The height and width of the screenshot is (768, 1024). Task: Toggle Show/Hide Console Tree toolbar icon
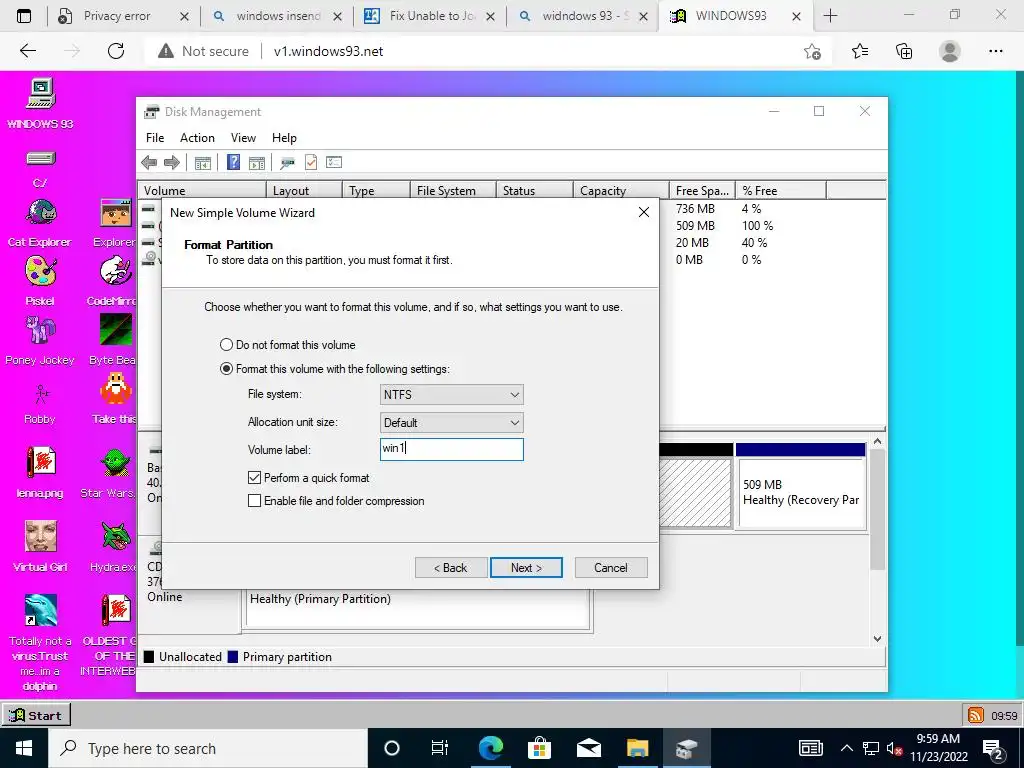click(202, 163)
